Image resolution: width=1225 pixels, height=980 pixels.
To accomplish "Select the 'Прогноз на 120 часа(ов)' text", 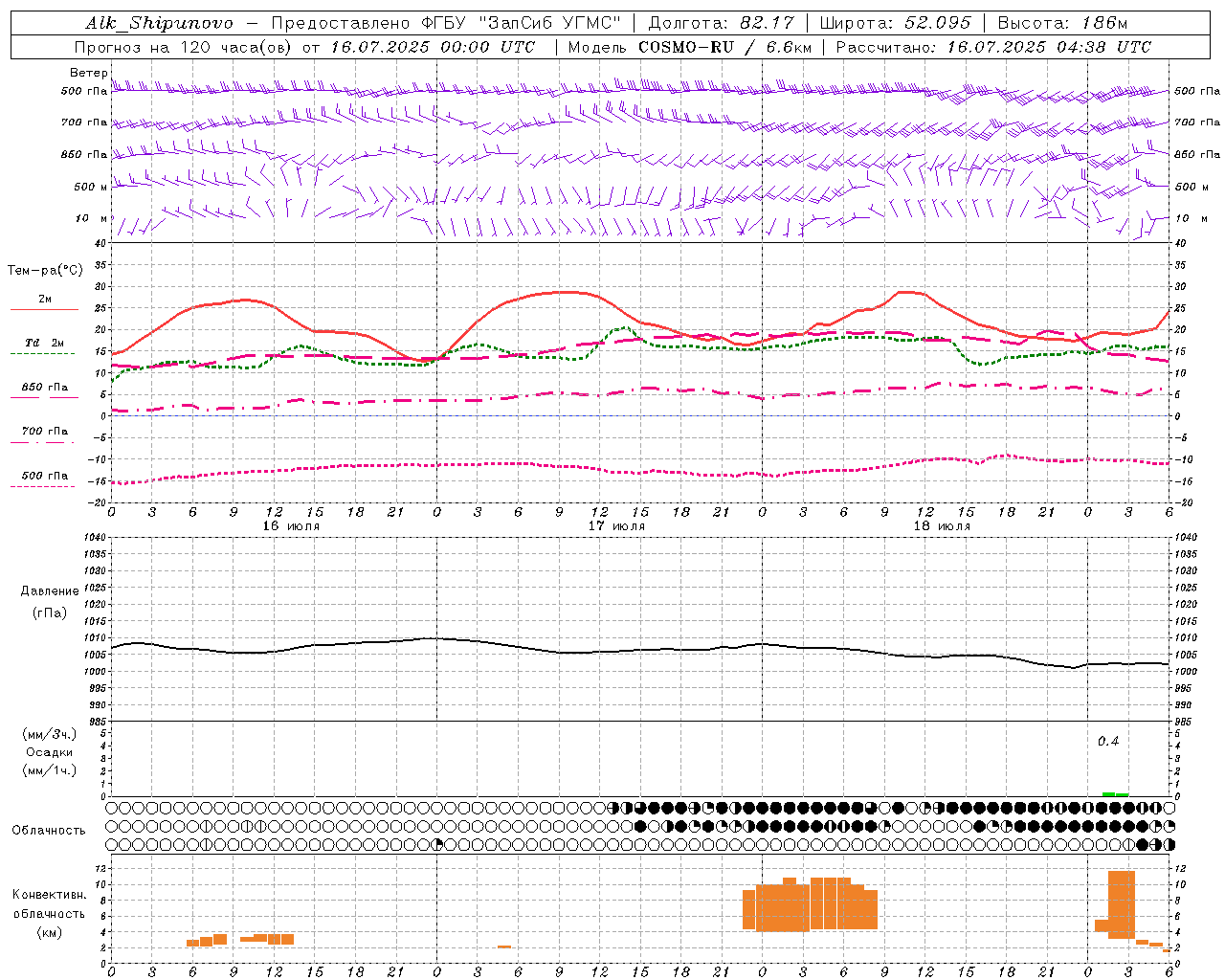I will [185, 47].
